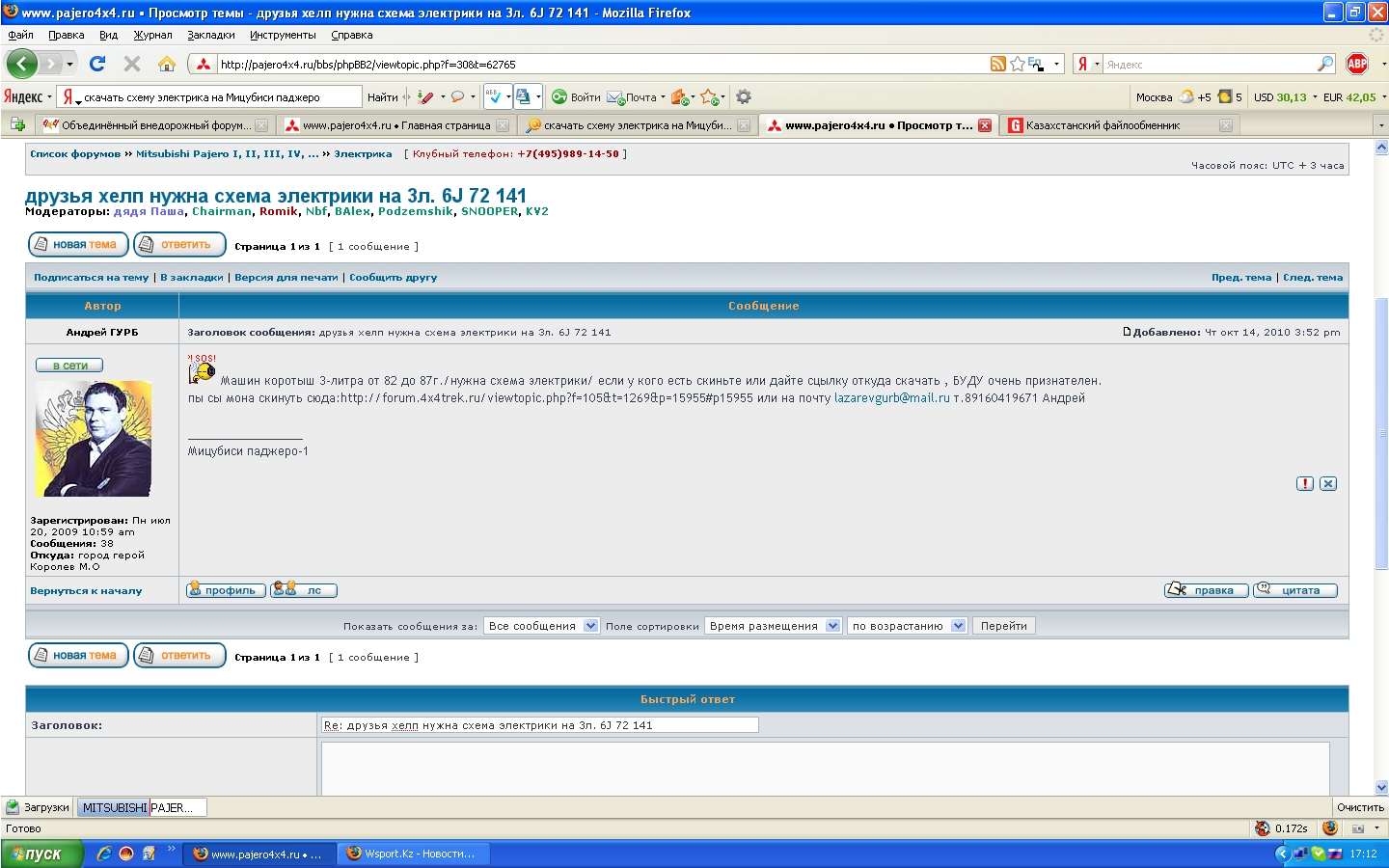Click the 'ответить' reply button at top
This screenshot has width=1389, height=868.
point(179,245)
